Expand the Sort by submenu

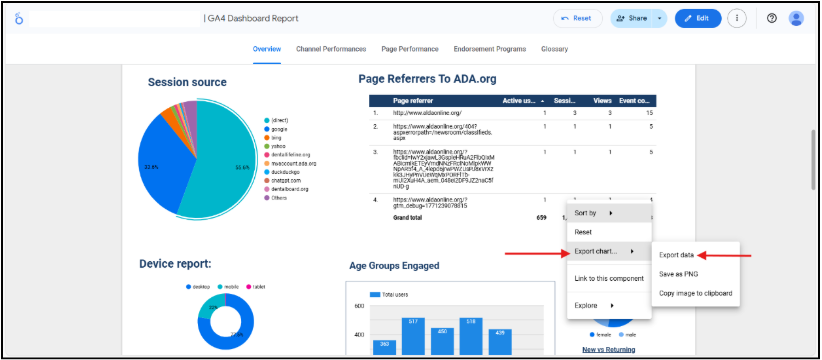[x=609, y=213]
